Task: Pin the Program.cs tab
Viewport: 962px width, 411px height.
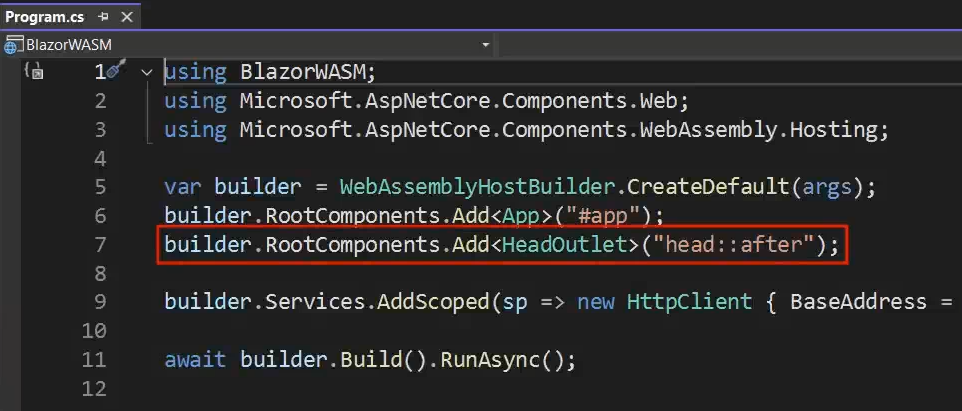Action: pyautogui.click(x=103, y=17)
